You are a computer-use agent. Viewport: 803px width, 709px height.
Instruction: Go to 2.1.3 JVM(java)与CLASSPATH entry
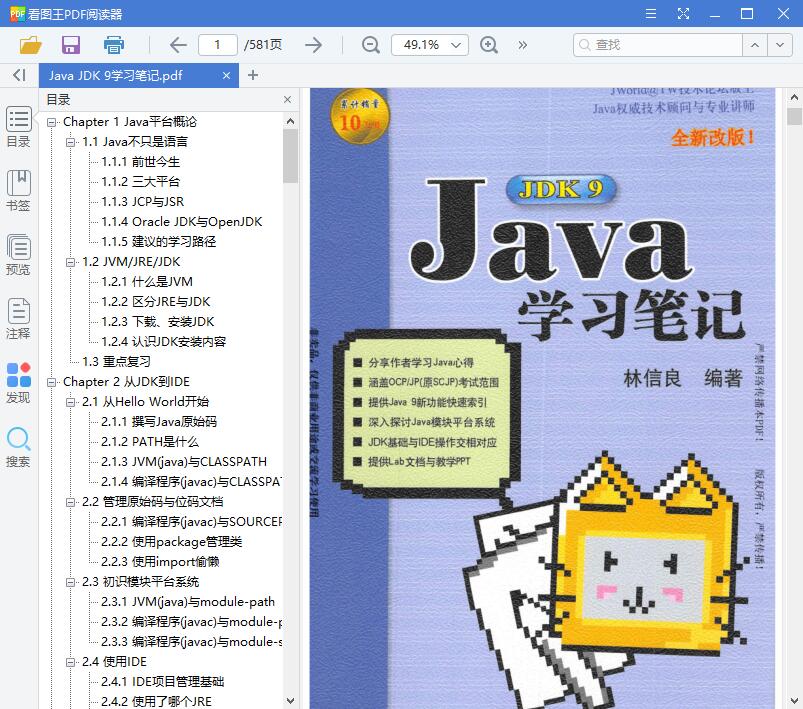pyautogui.click(x=184, y=462)
